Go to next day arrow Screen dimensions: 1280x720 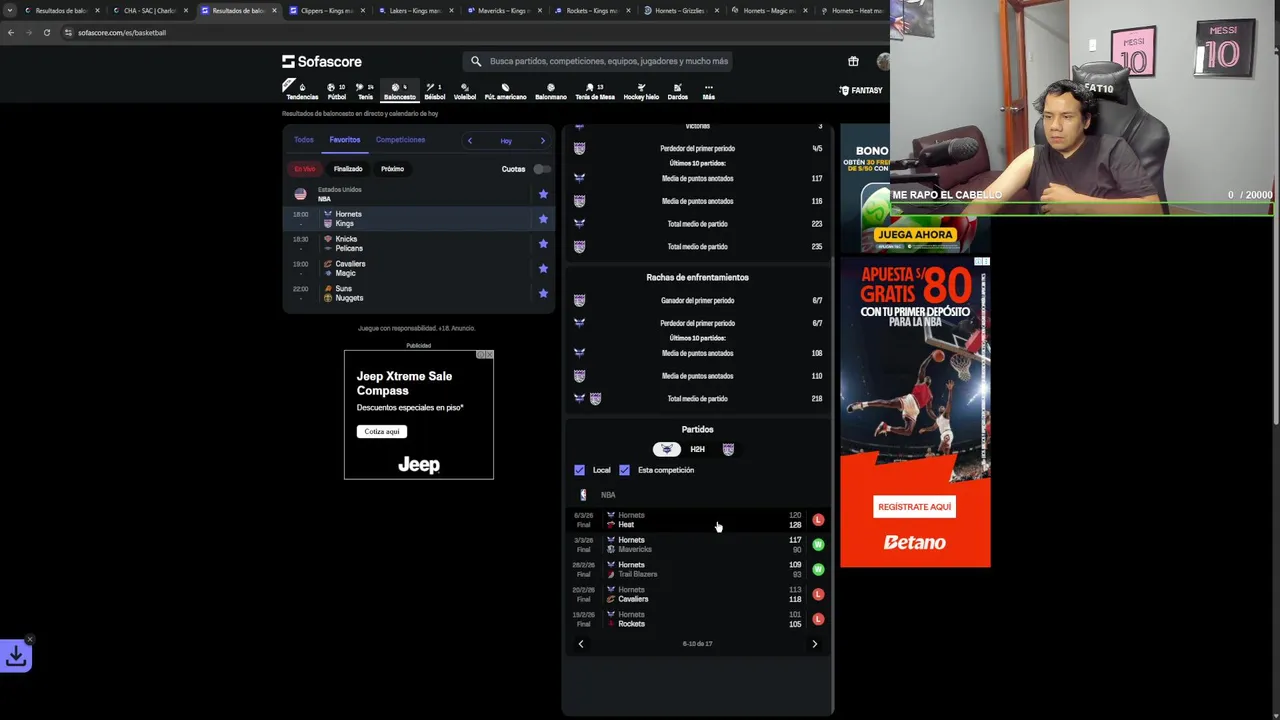coord(543,141)
